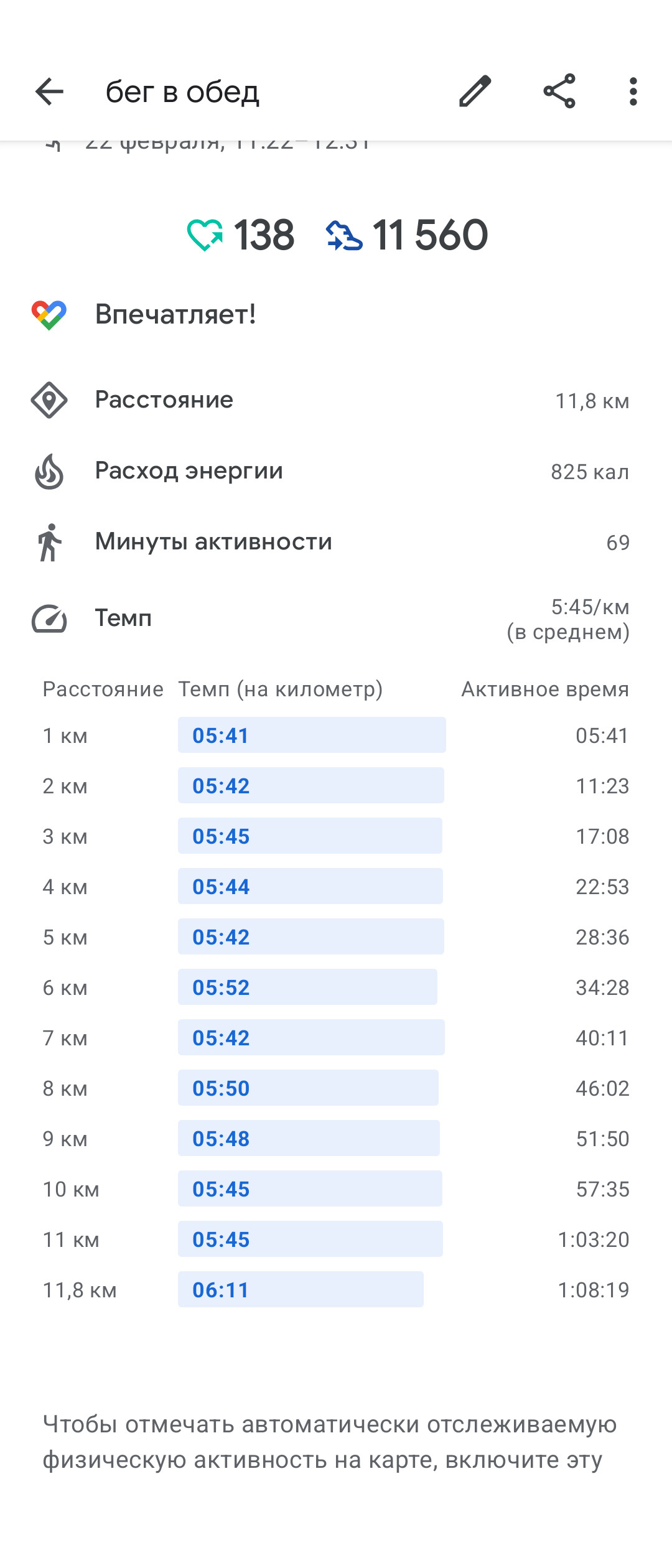Select the 05:52 pace bar for 6 км
Screen dimensions: 672x1568
point(307,987)
